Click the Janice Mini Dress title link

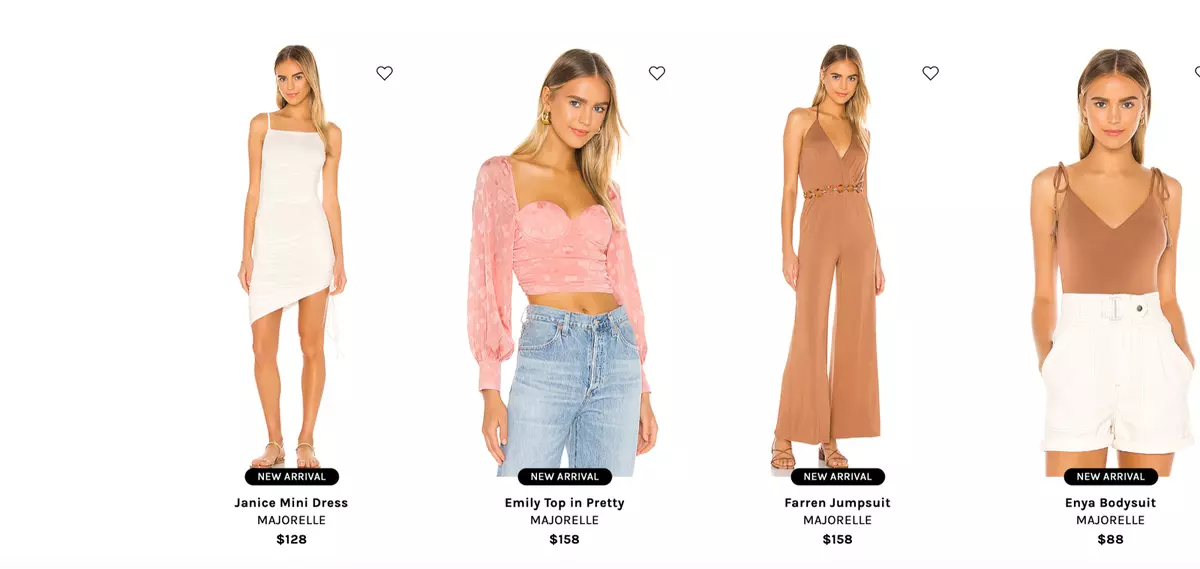click(x=291, y=503)
